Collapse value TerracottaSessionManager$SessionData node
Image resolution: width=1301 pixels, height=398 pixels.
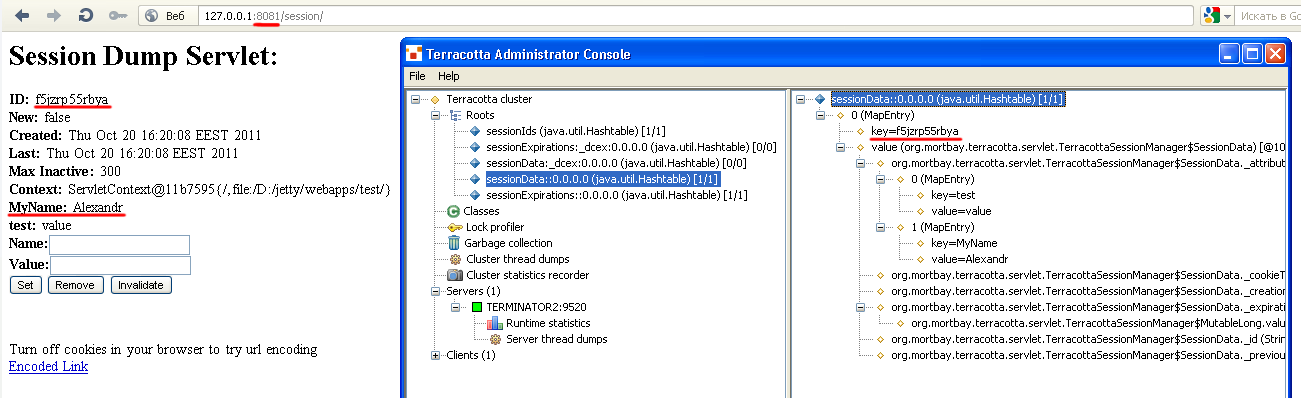839,147
